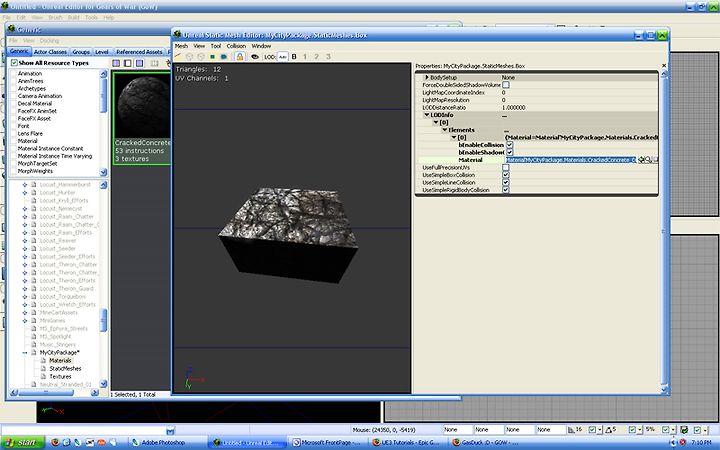Toggle Show All Resource Types checkbox
The image size is (720, 450).
[x=14, y=63]
